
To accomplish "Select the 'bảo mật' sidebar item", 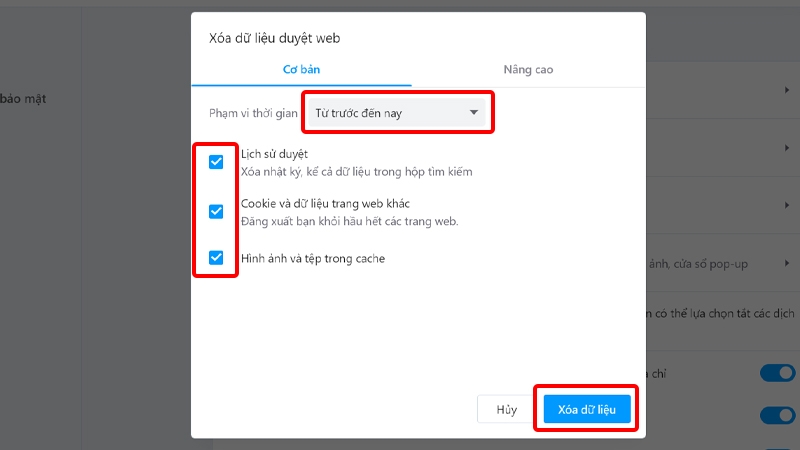I will pos(23,98).
